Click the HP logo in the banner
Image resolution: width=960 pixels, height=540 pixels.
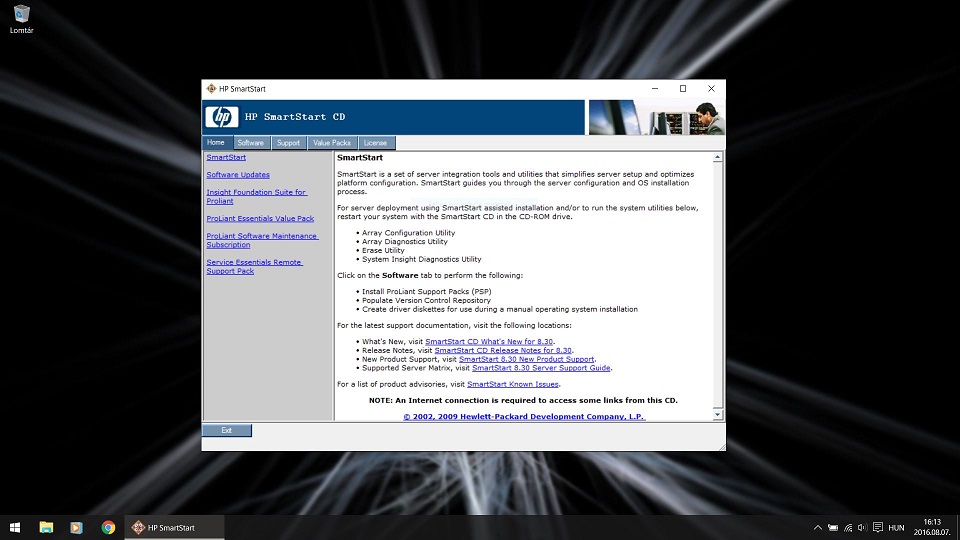click(222, 116)
